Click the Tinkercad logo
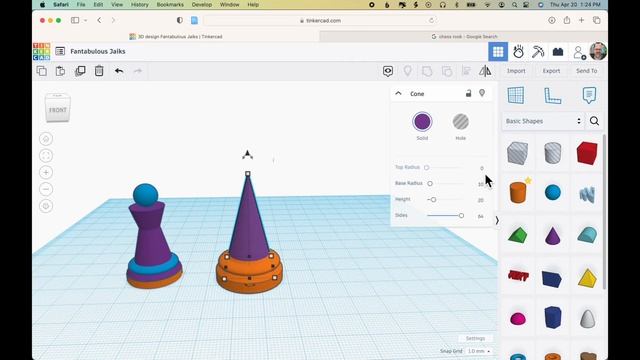 click(41, 51)
